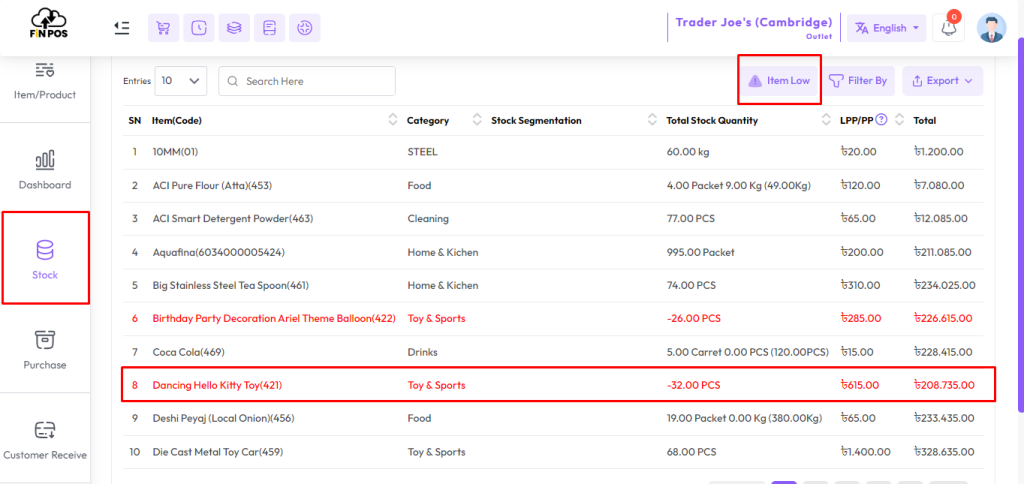Select Coca Cola(469) item
Image resolution: width=1024 pixels, height=484 pixels.
188,352
